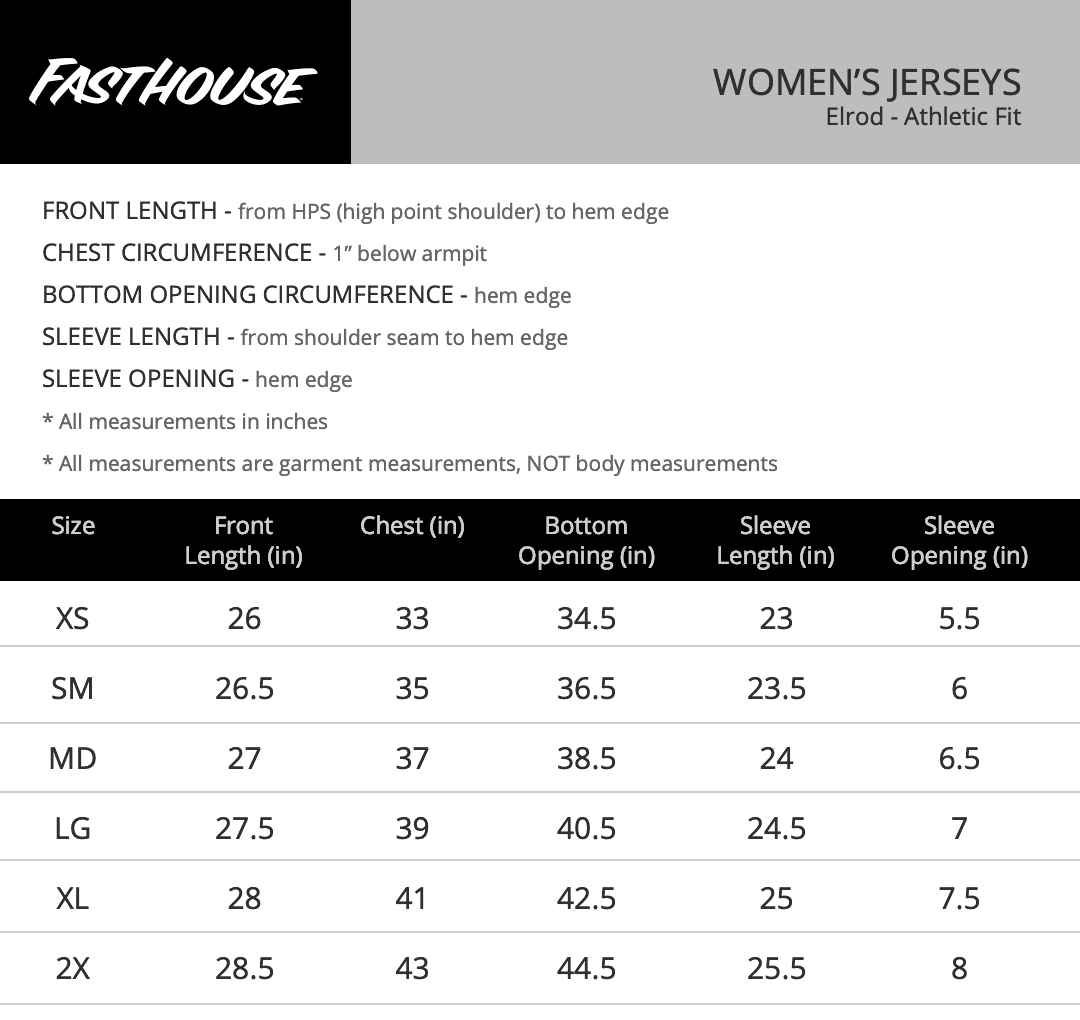This screenshot has height=1020, width=1080.
Task: Click the Chest Circumference definition line
Action: point(264,253)
